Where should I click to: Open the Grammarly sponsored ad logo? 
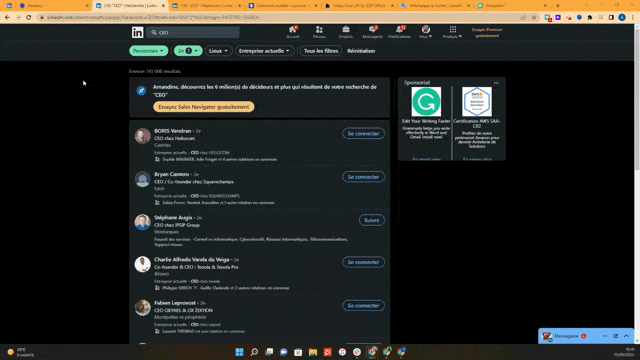click(x=426, y=102)
